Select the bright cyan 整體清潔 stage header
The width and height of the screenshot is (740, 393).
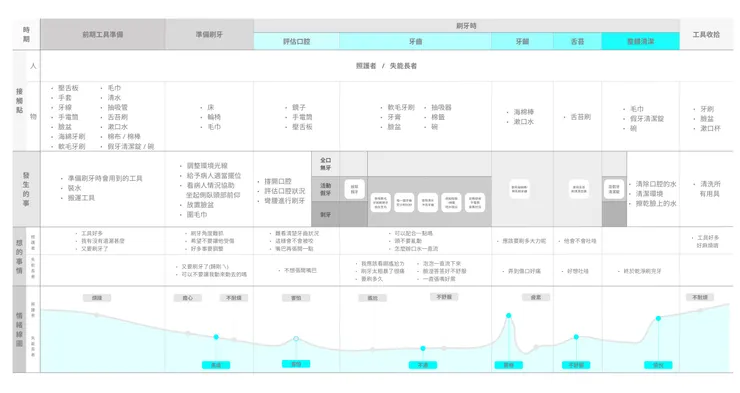[640, 42]
